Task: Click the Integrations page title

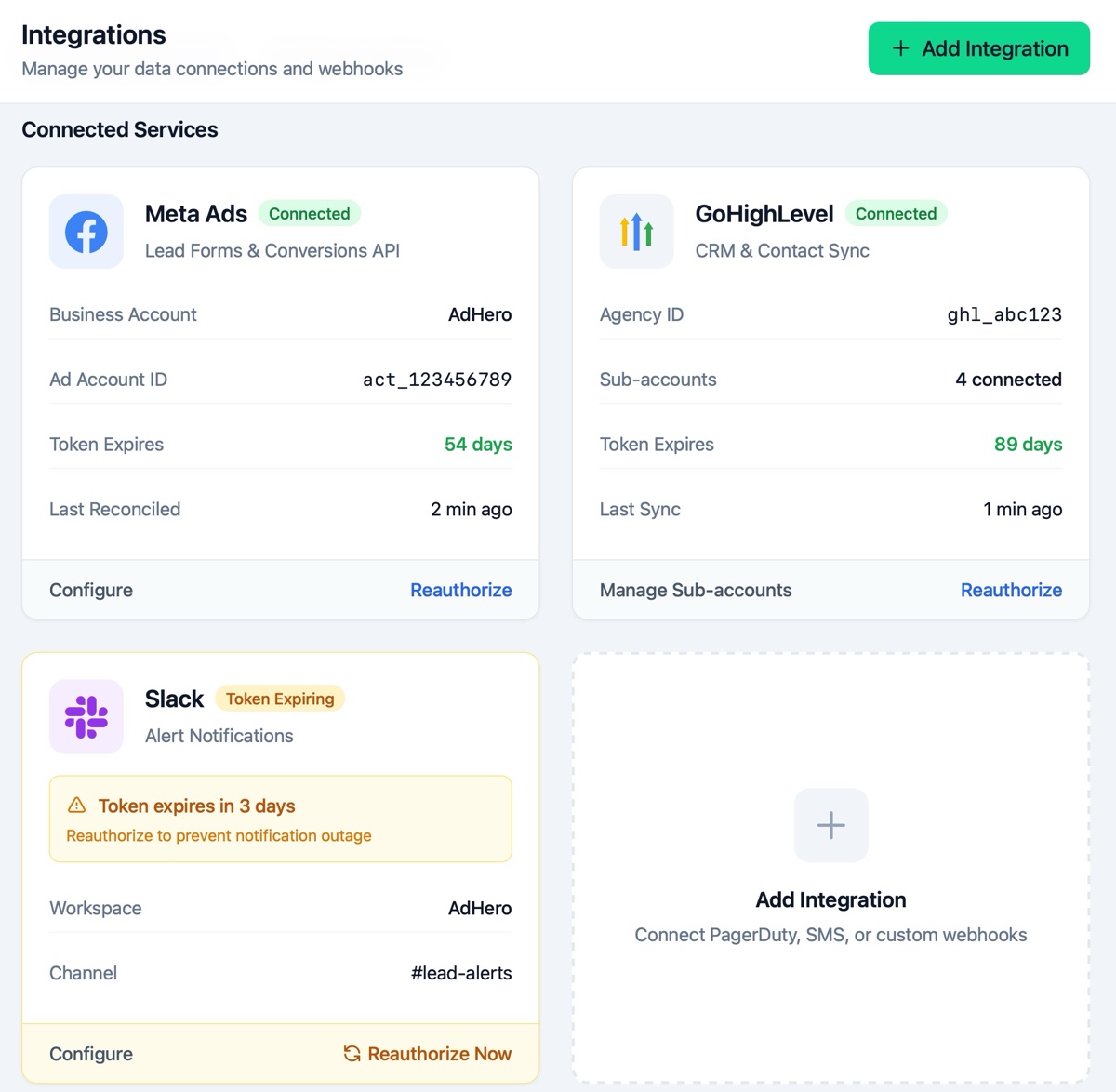Action: tap(93, 34)
